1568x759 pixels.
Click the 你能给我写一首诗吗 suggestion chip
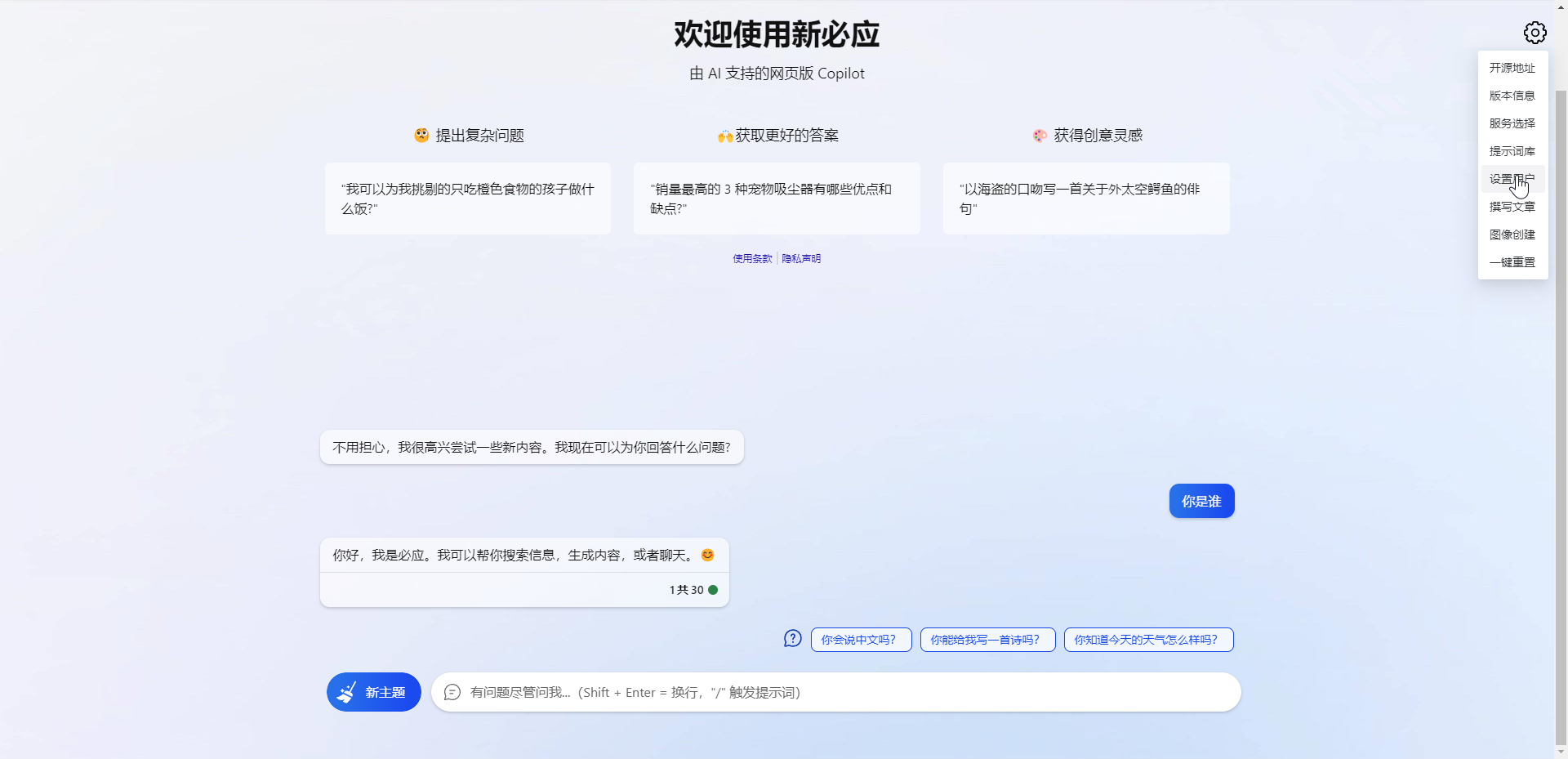pos(987,640)
